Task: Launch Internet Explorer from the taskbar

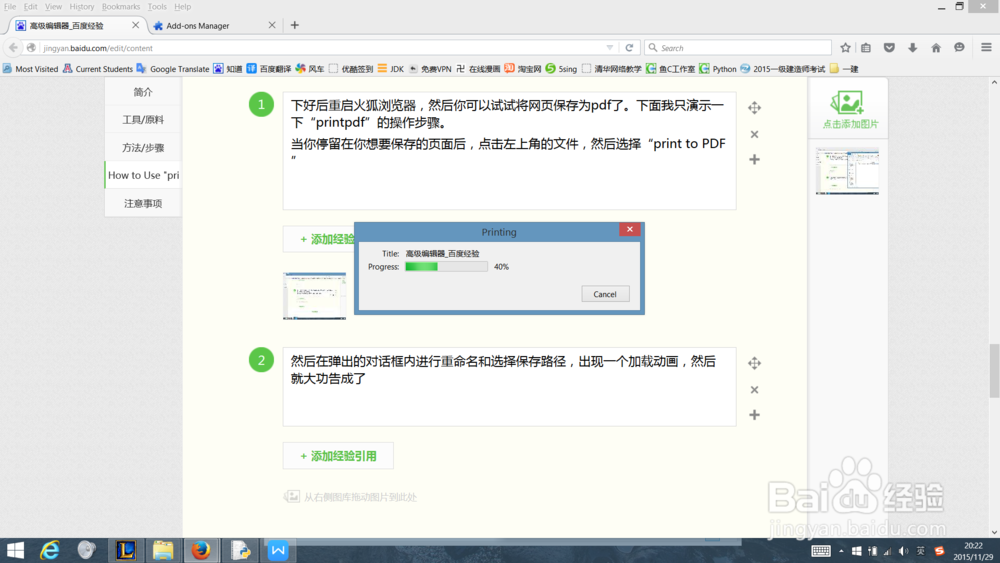Action: (x=50, y=550)
